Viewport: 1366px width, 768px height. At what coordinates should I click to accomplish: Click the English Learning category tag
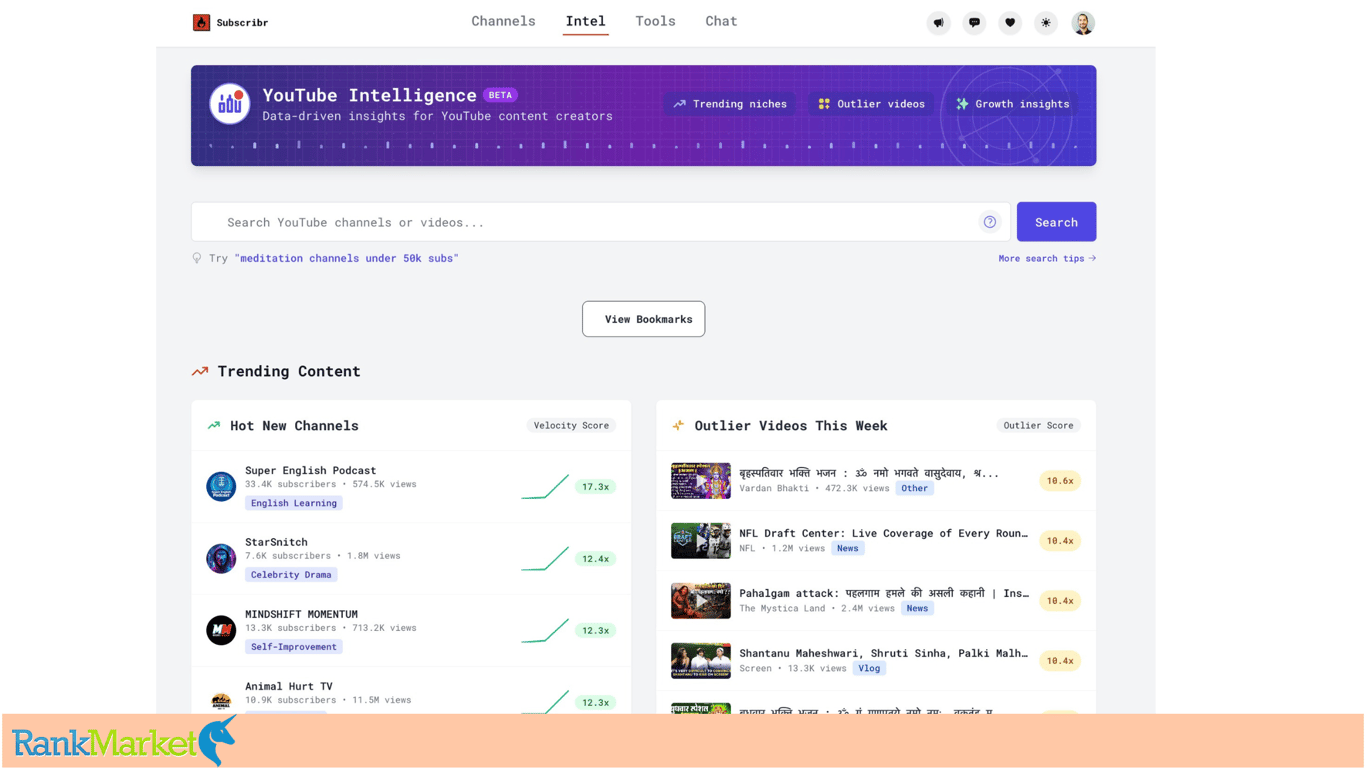(x=294, y=503)
